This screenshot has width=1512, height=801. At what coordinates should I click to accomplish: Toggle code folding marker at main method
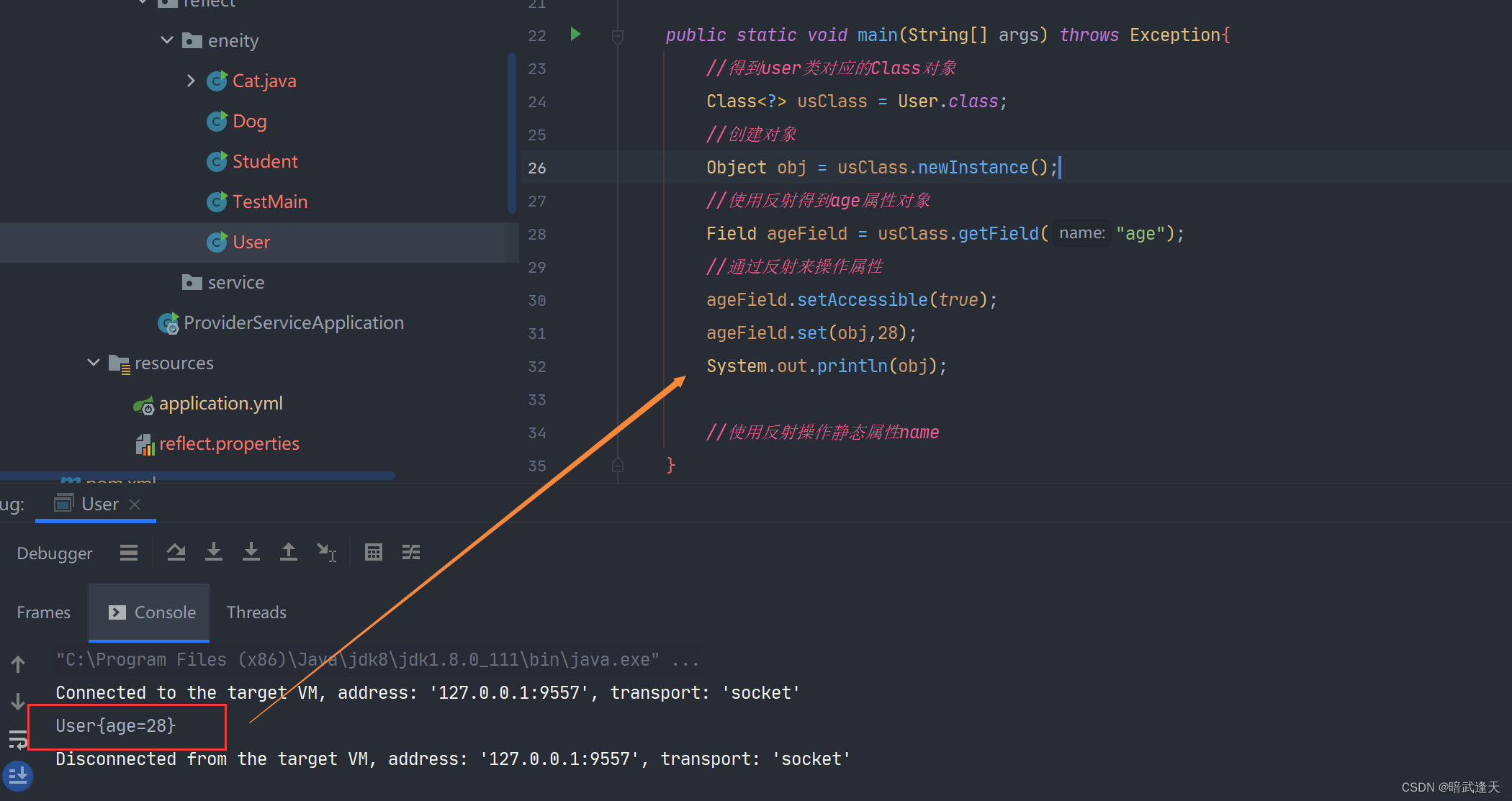618,35
